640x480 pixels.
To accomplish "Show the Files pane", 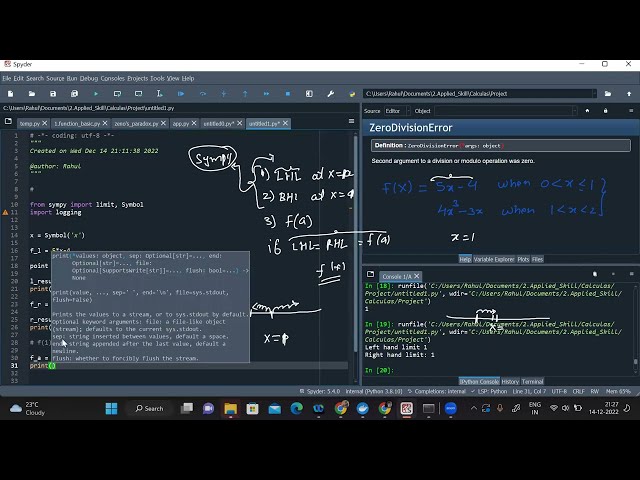I will click(x=537, y=259).
